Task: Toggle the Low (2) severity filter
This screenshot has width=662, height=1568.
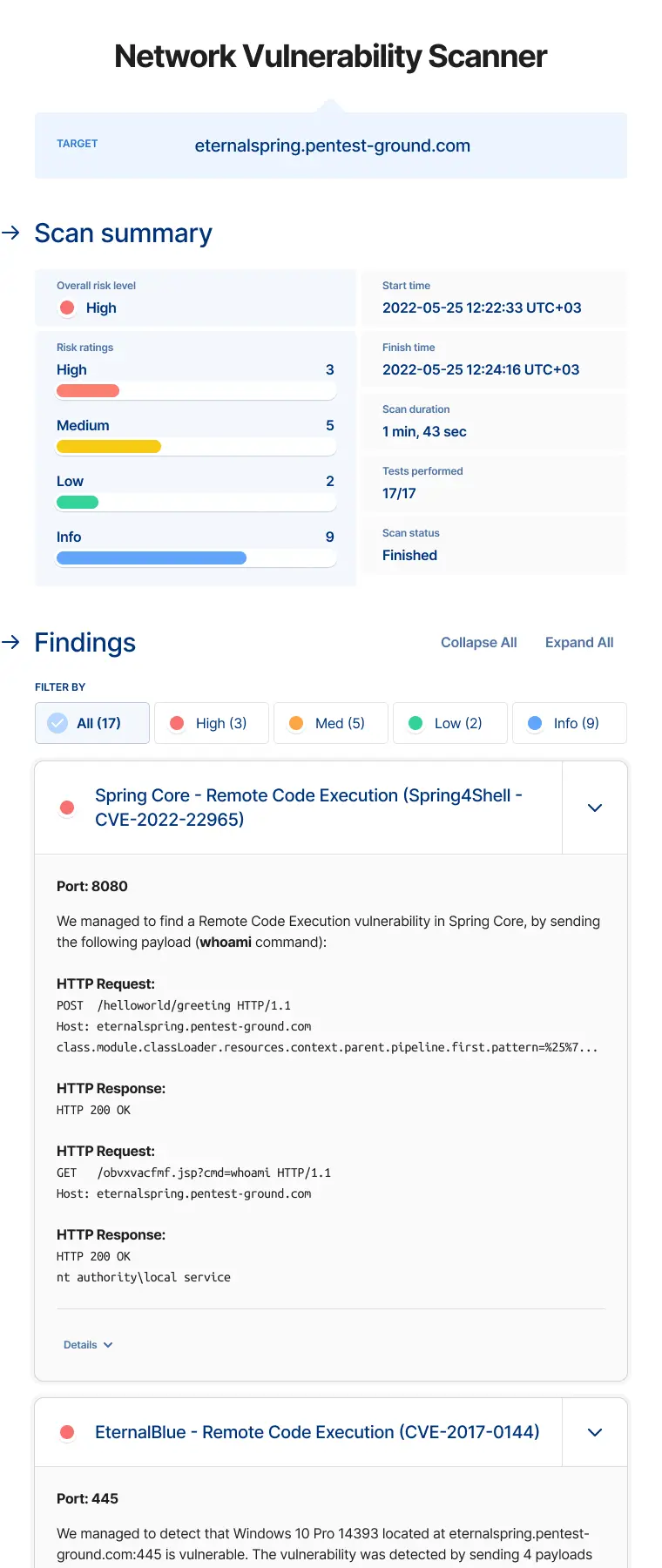Action: point(449,722)
